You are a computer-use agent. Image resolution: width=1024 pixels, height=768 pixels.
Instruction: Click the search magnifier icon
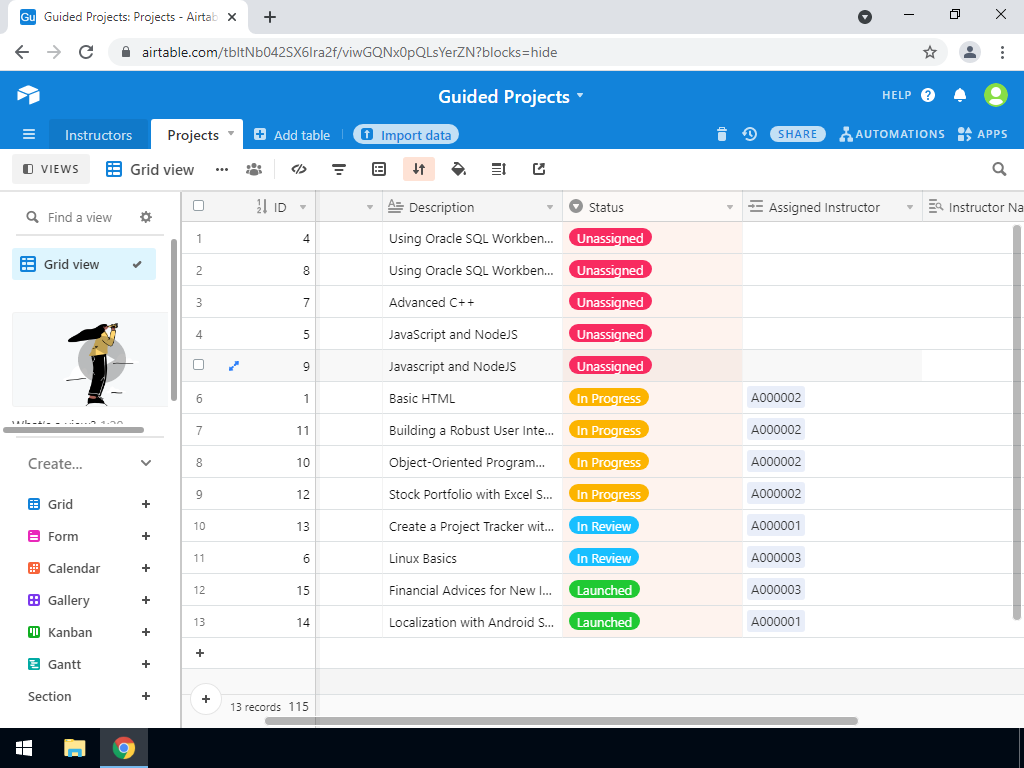pyautogui.click(x=999, y=170)
